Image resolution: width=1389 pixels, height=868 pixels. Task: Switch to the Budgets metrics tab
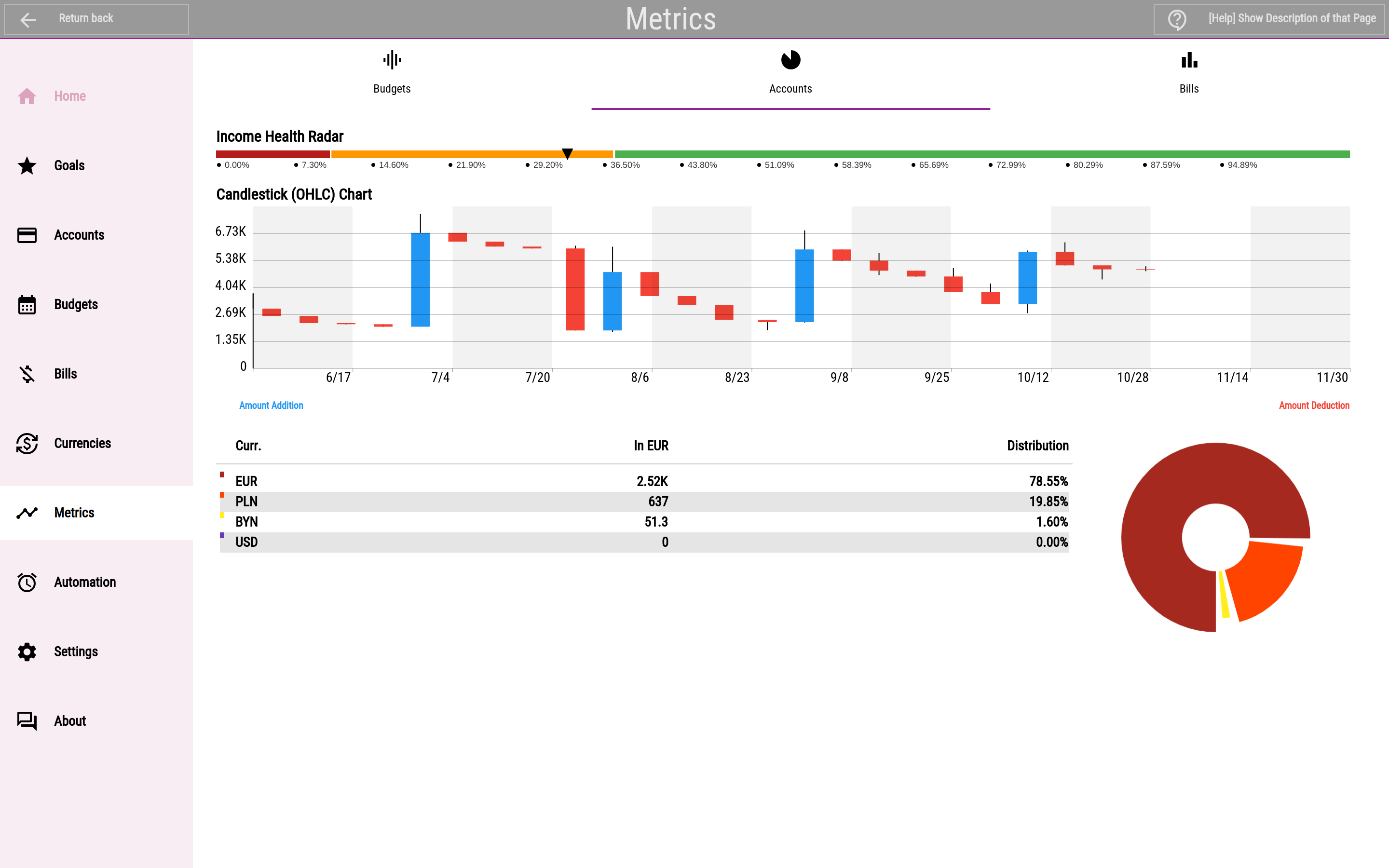pos(392,73)
